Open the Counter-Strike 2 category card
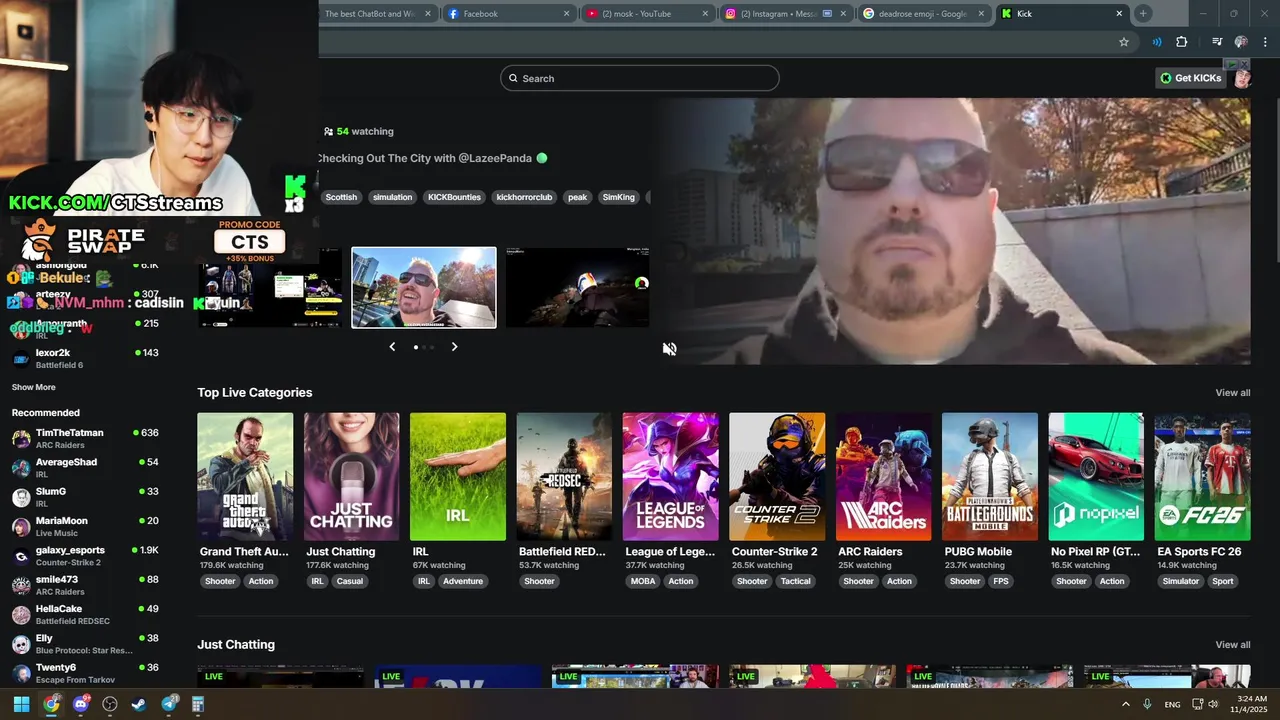 click(777, 477)
